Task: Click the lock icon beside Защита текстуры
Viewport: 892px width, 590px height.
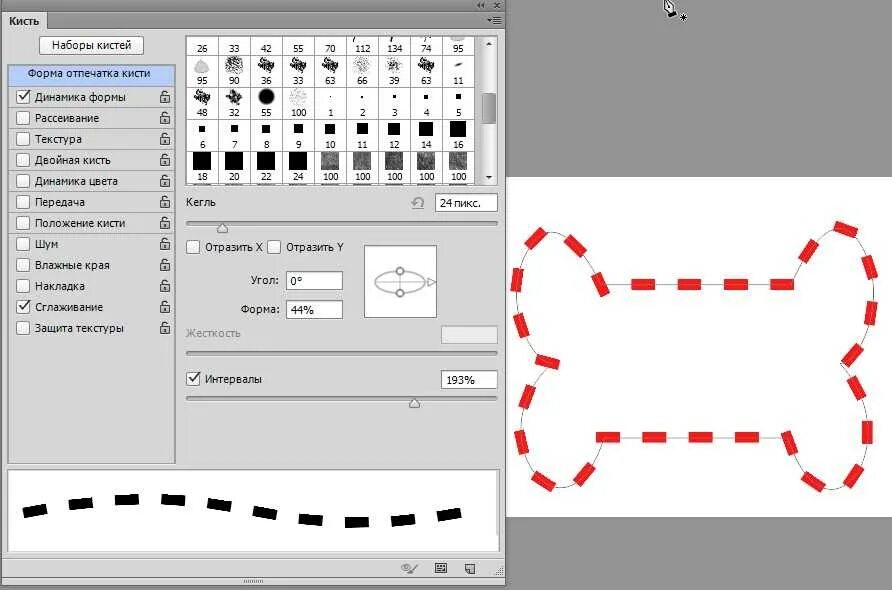Action: pos(165,328)
